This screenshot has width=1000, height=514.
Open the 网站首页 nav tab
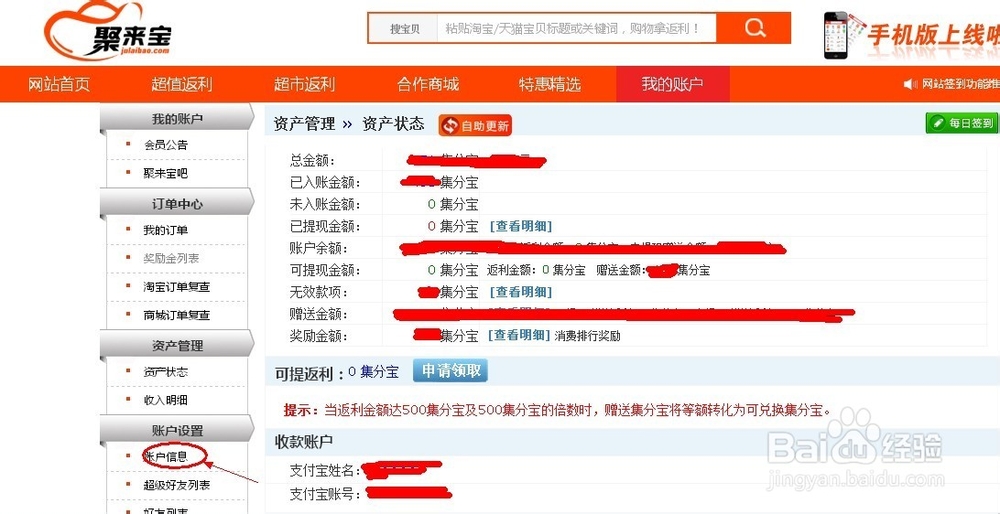pyautogui.click(x=59, y=84)
